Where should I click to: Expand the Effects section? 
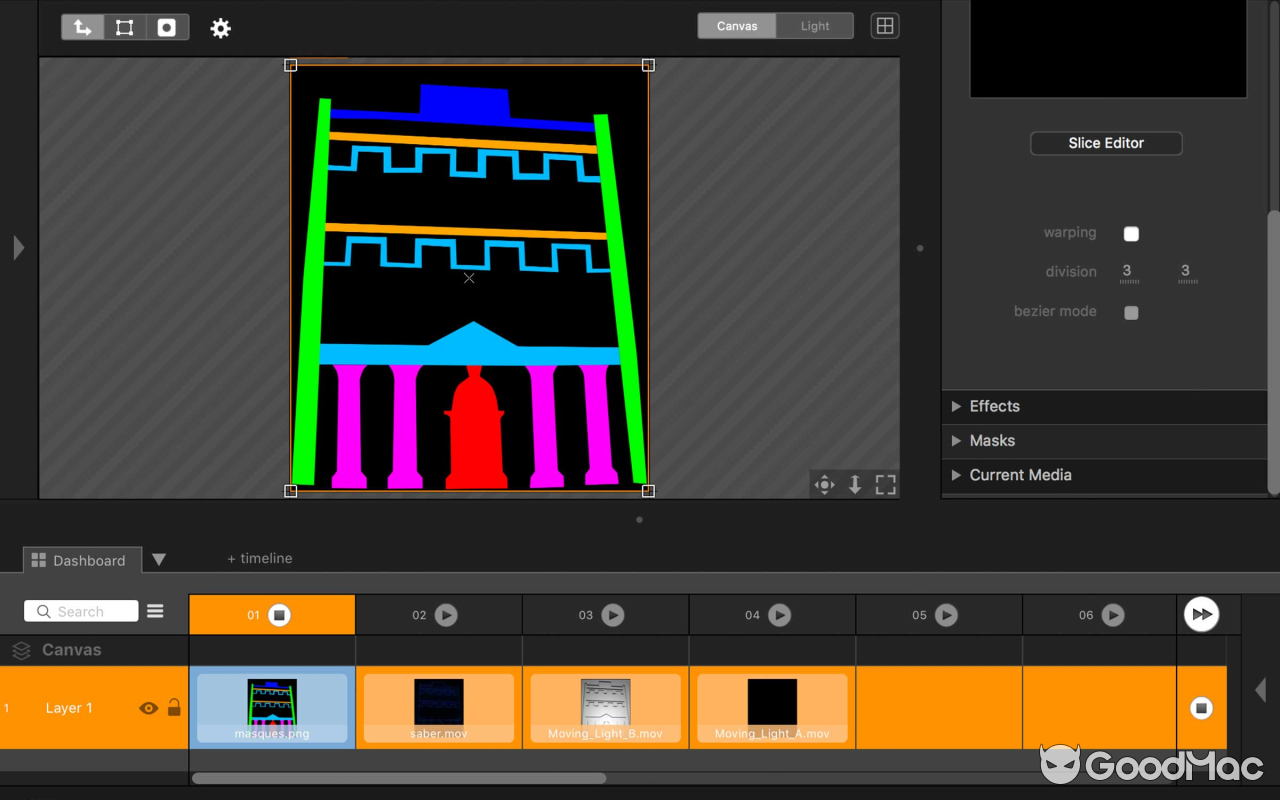point(994,406)
